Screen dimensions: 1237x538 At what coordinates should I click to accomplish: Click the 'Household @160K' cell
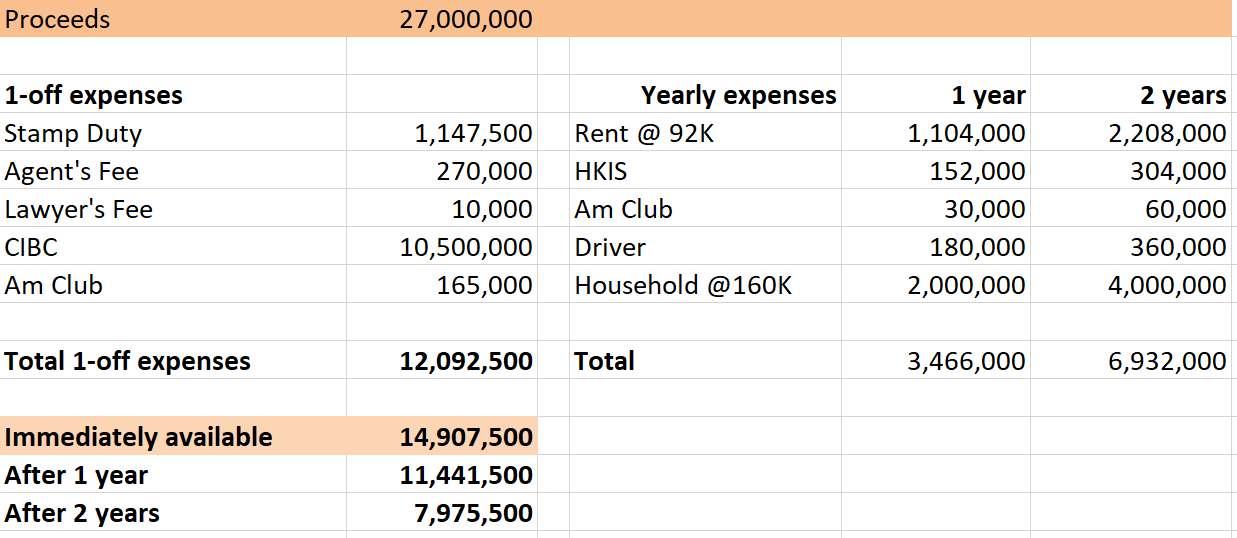tap(705, 285)
